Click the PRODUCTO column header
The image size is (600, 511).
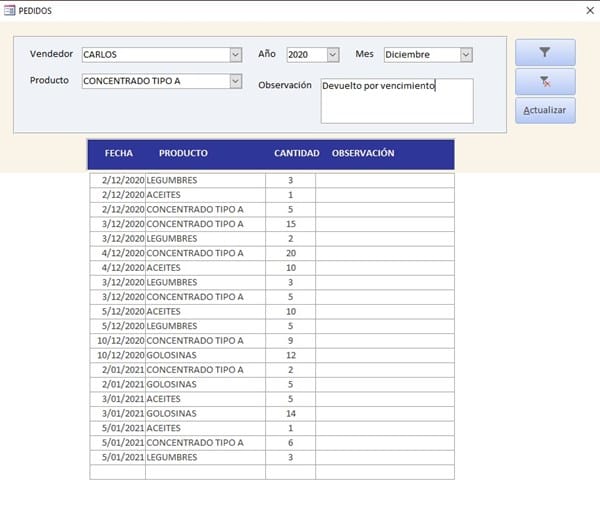(183, 154)
